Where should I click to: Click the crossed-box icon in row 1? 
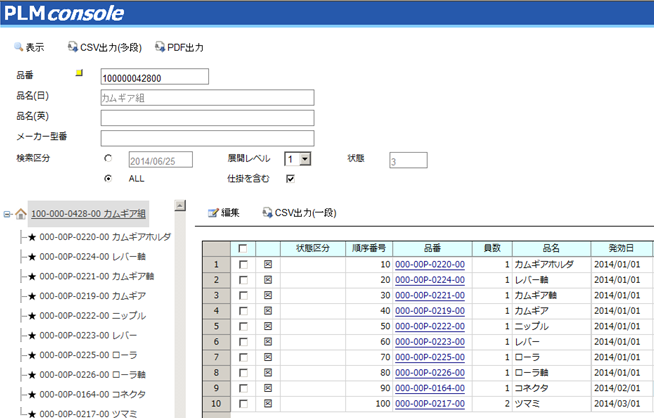[268, 264]
